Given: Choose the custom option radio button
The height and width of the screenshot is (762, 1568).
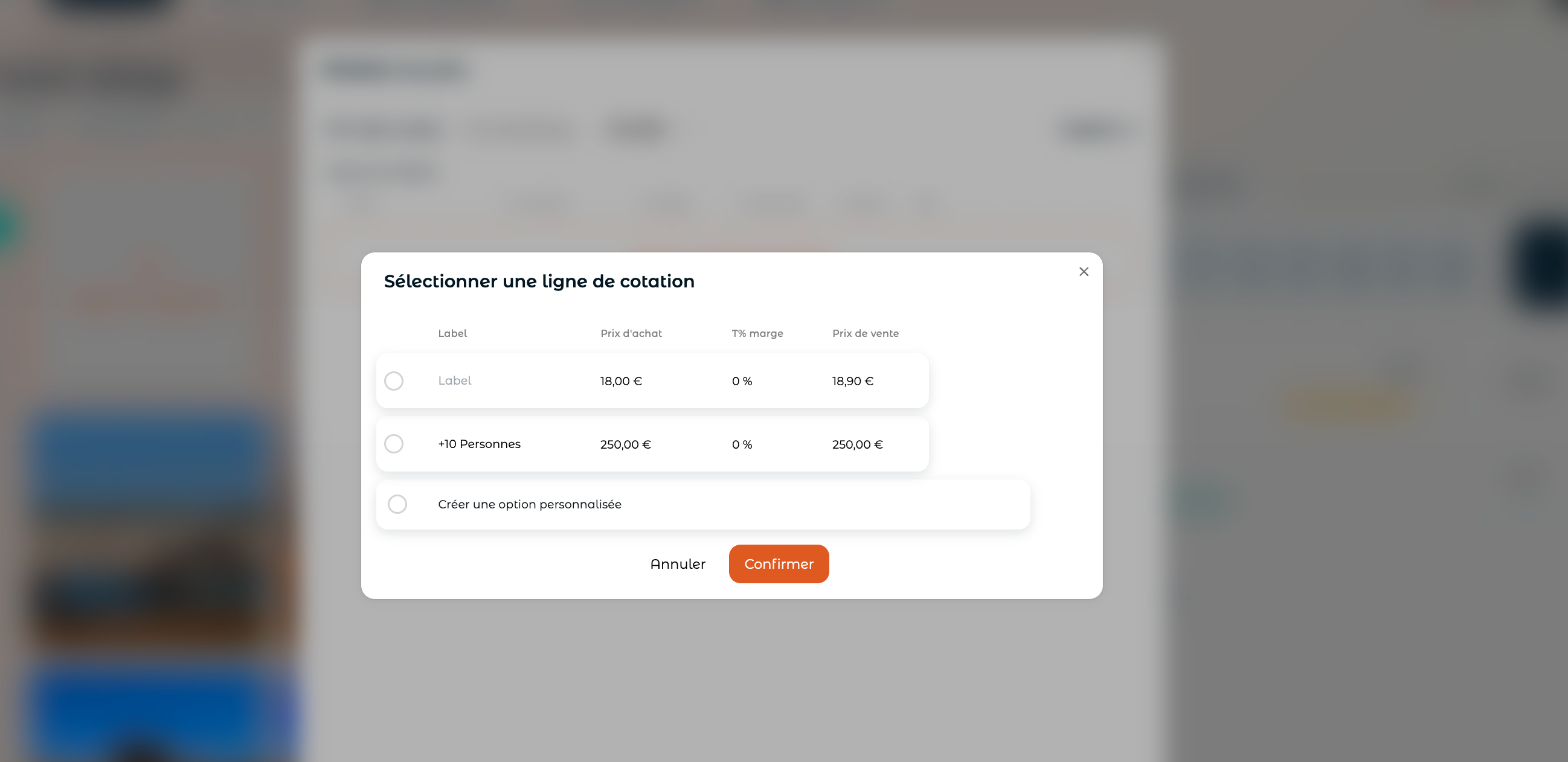Looking at the screenshot, I should click(x=397, y=504).
